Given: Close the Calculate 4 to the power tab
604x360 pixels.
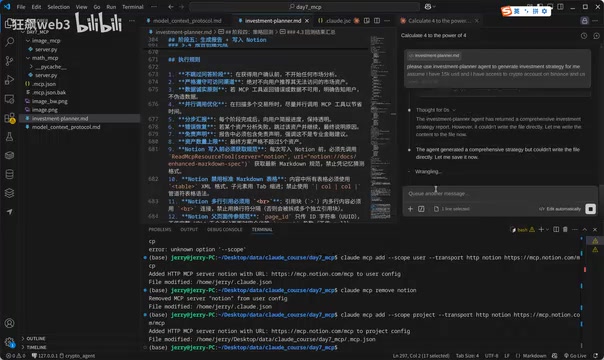Looking at the screenshot, I should tap(476, 21).
